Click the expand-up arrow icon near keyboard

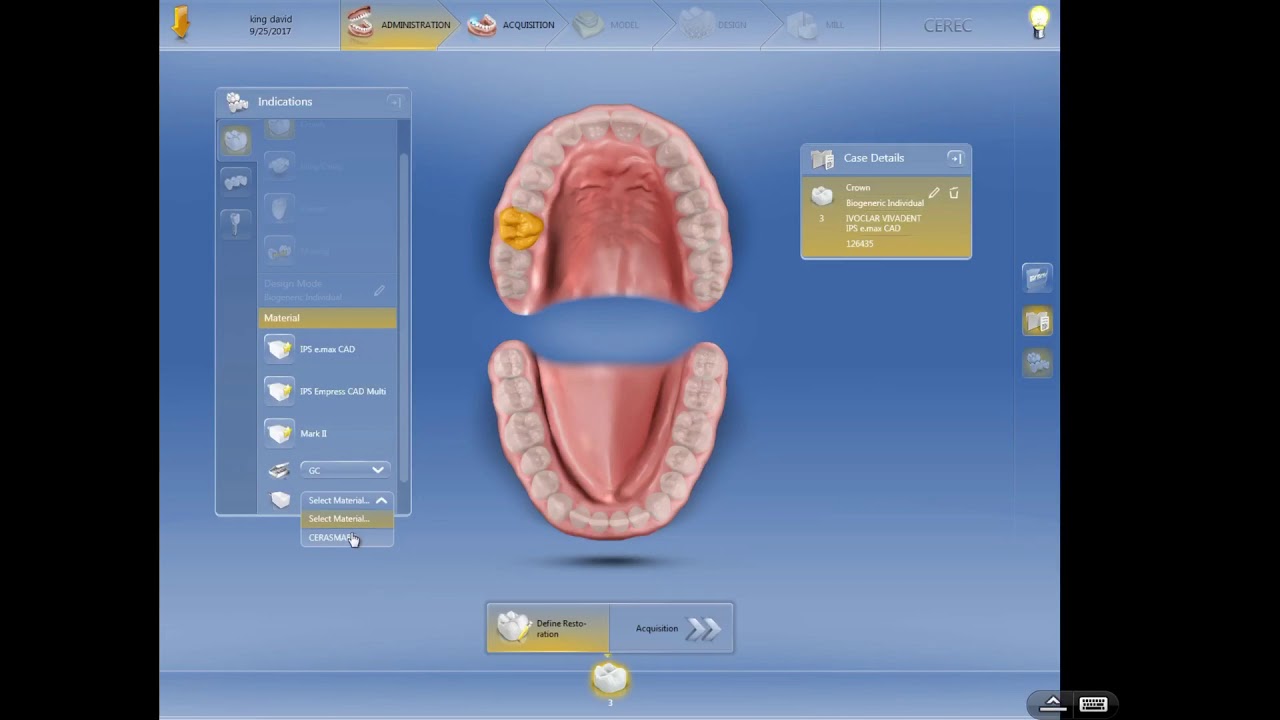[x=1052, y=704]
